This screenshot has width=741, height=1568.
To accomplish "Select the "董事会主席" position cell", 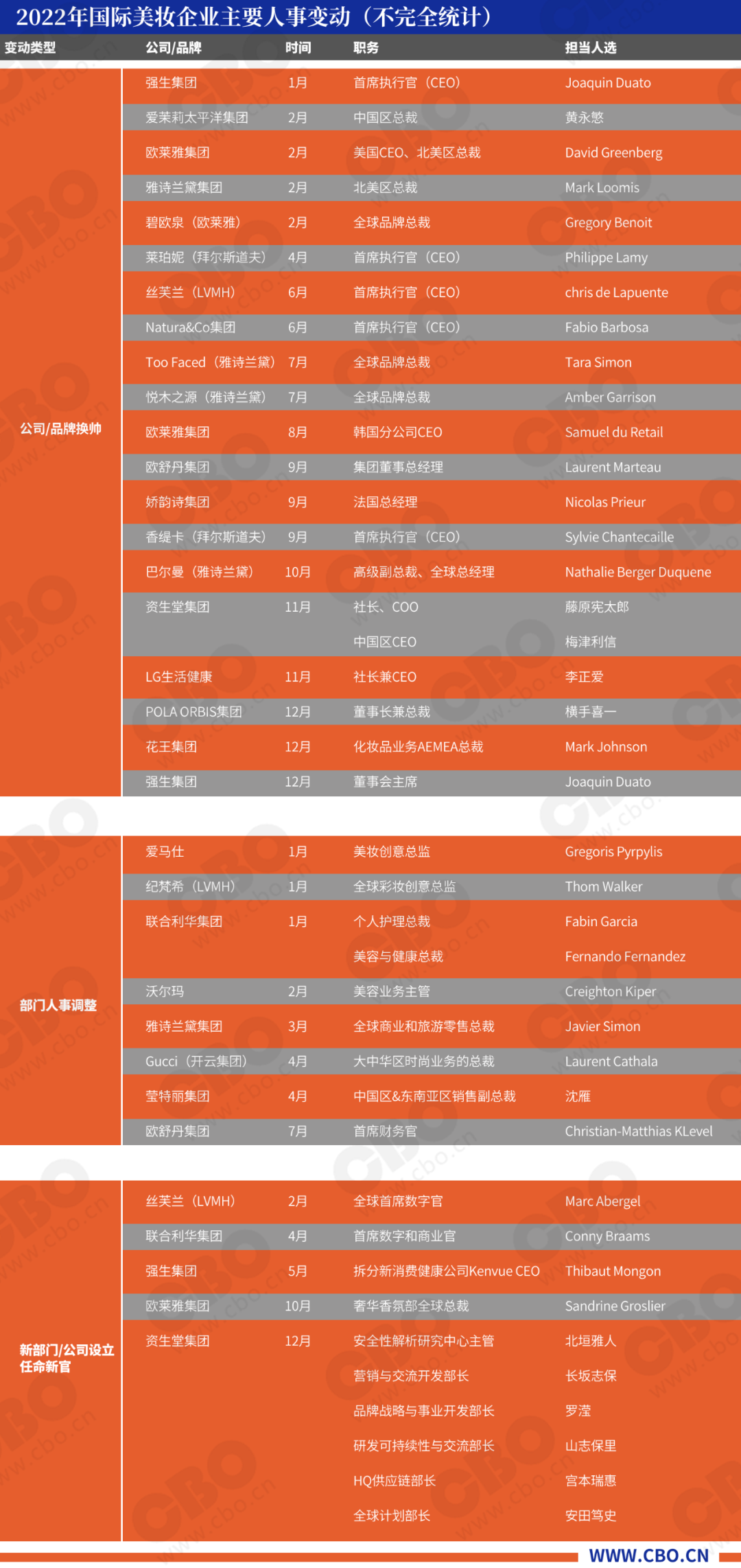I will point(385,782).
